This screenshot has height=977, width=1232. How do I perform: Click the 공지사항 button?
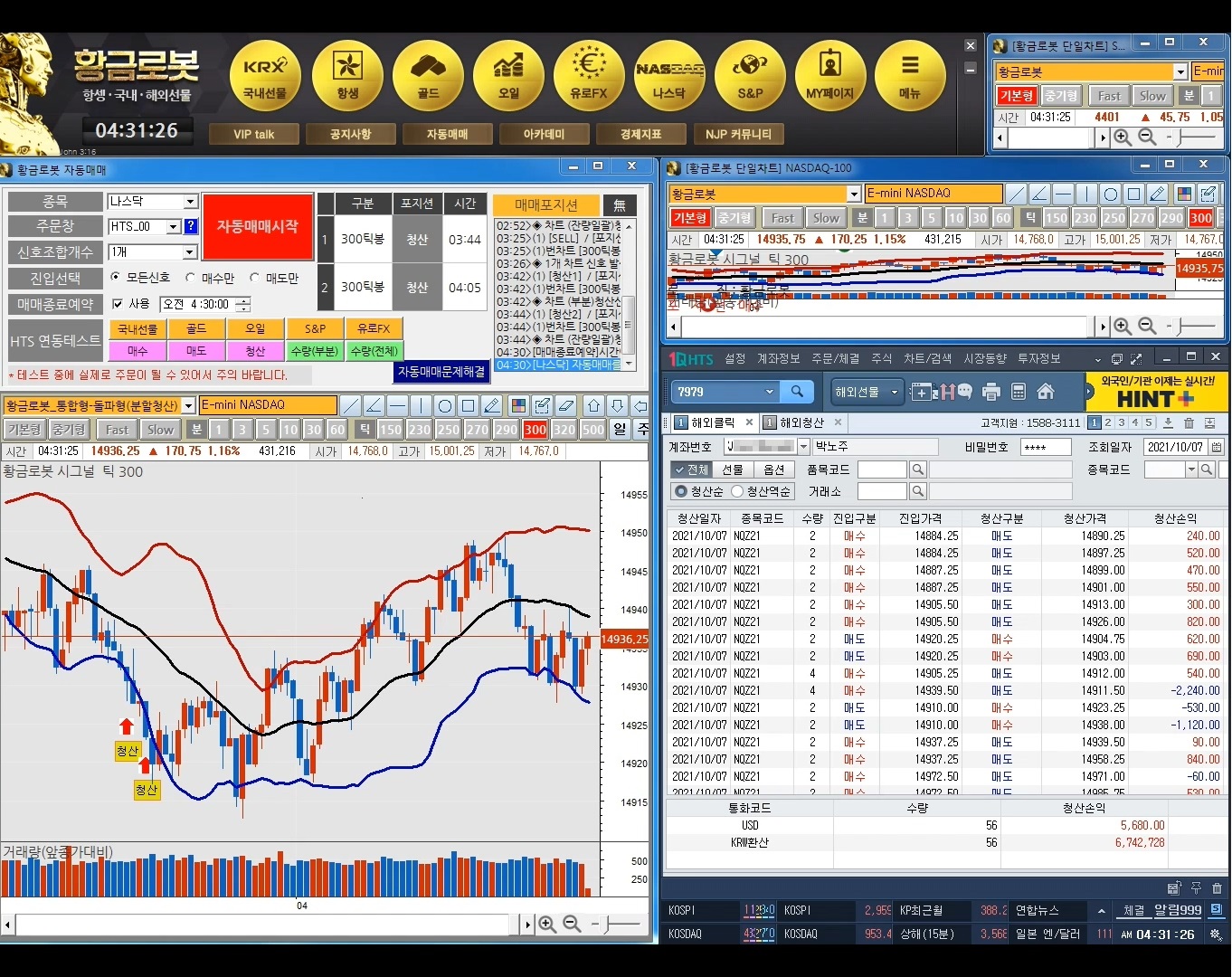[x=350, y=134]
